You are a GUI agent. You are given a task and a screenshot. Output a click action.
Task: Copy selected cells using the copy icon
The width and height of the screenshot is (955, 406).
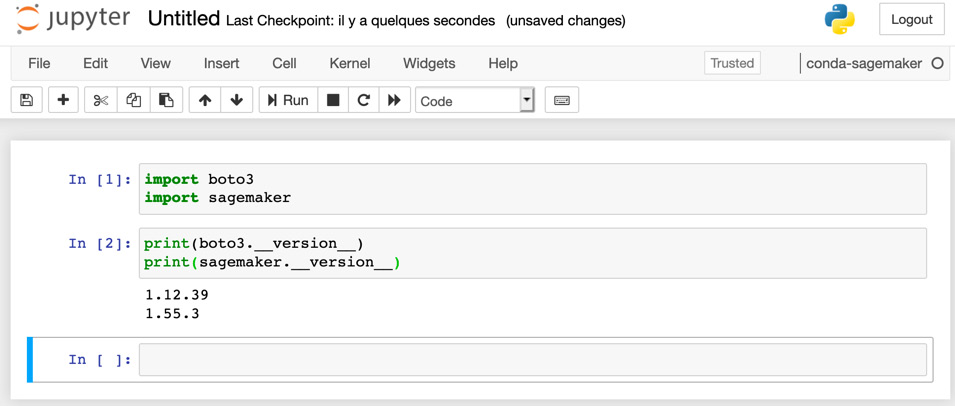coord(133,100)
